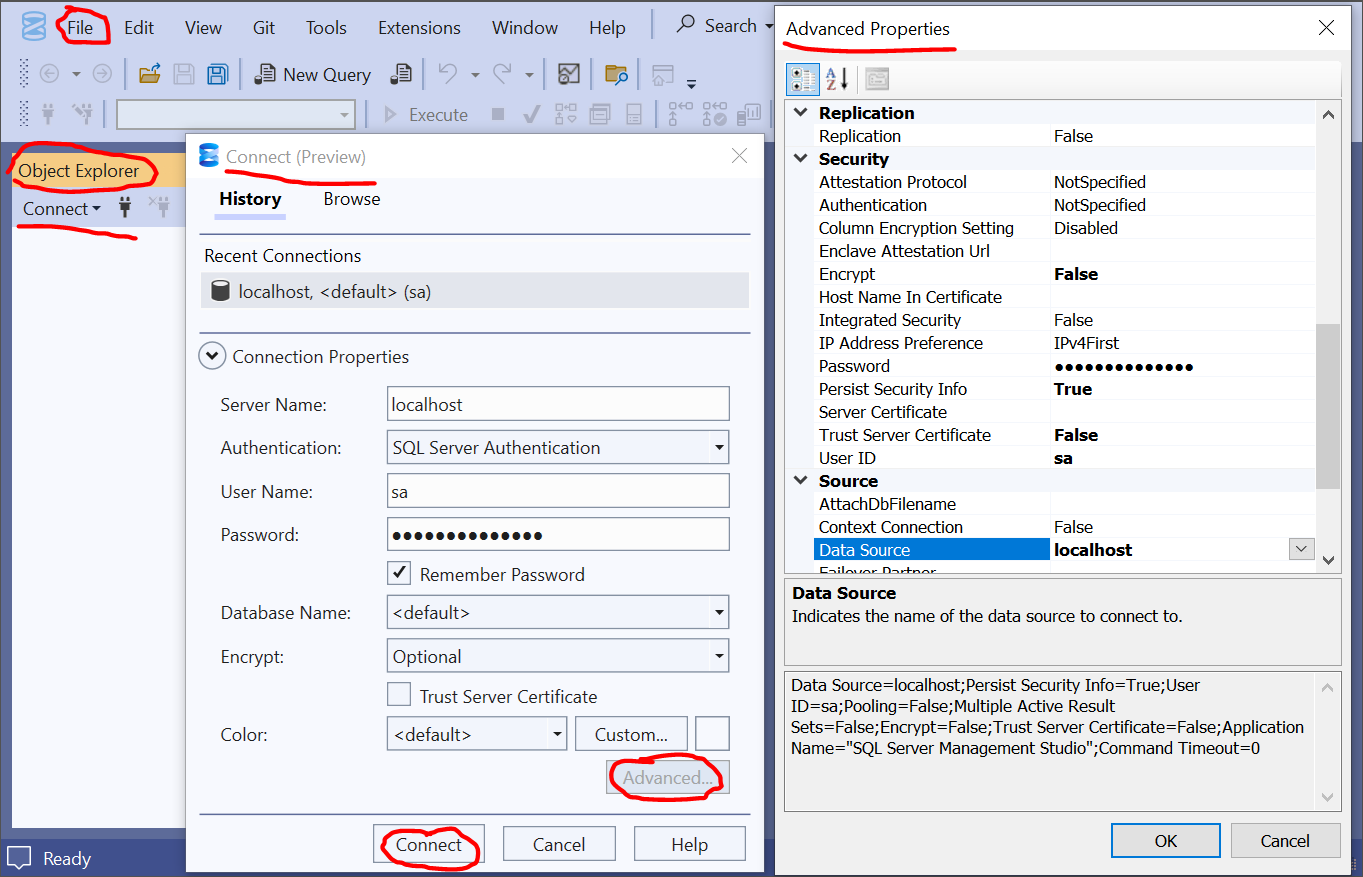Open the Authentication dropdown
The image size is (1363, 877).
pos(718,448)
